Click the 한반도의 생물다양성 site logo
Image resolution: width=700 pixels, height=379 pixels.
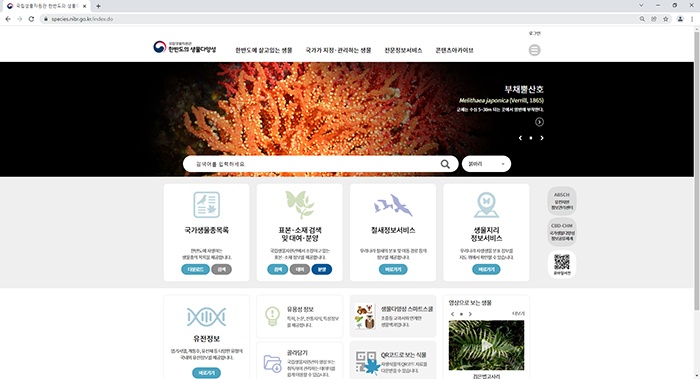coord(184,47)
